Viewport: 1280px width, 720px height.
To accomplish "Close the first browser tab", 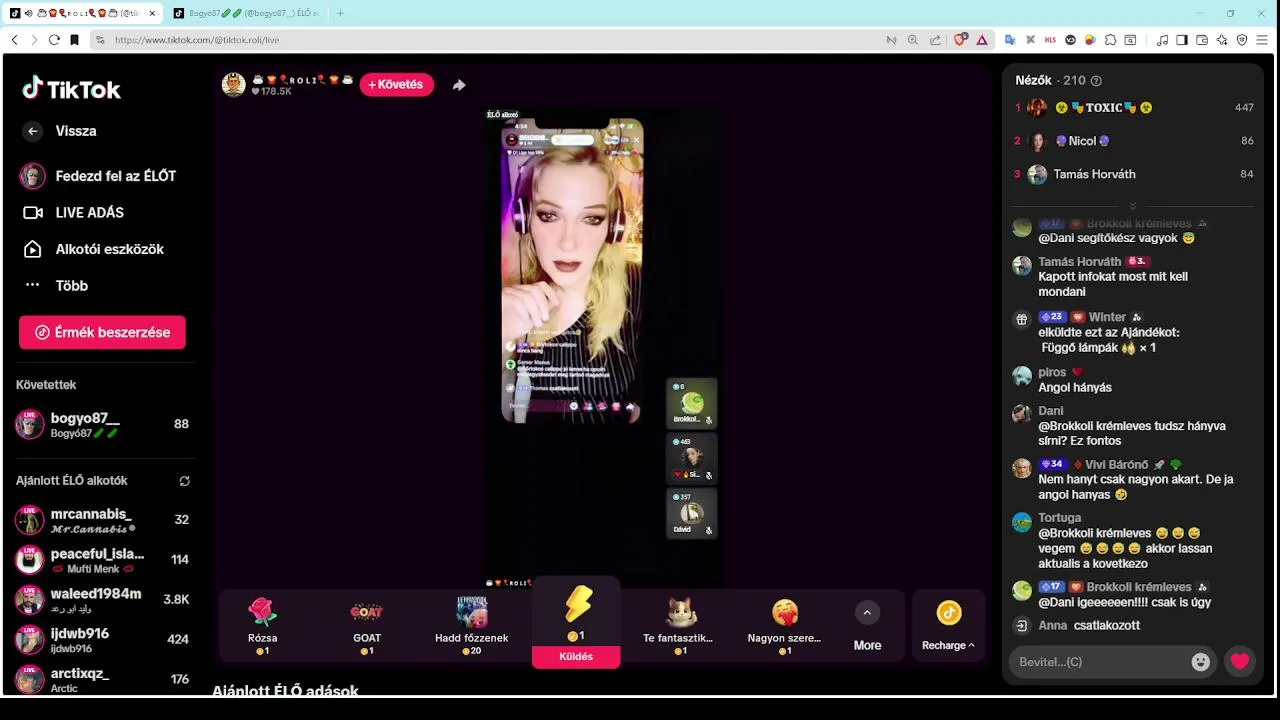I will (x=153, y=13).
